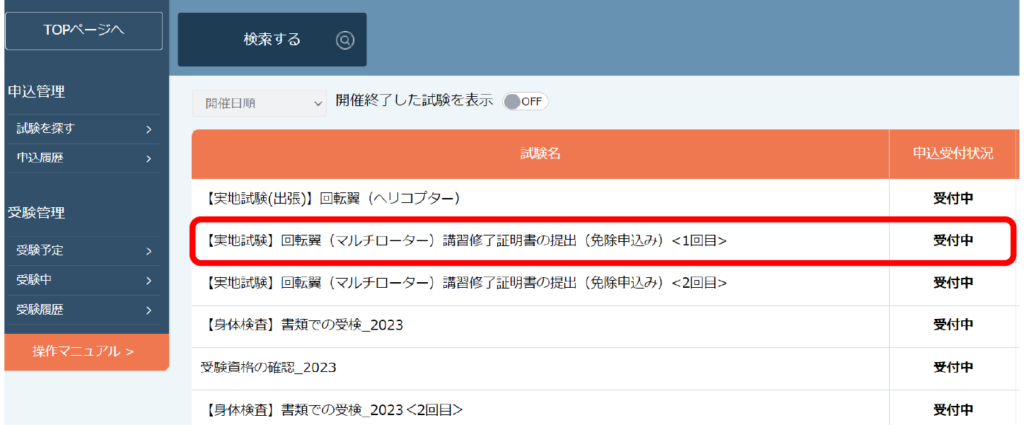Open 試験を探す menu item

(x=46, y=129)
